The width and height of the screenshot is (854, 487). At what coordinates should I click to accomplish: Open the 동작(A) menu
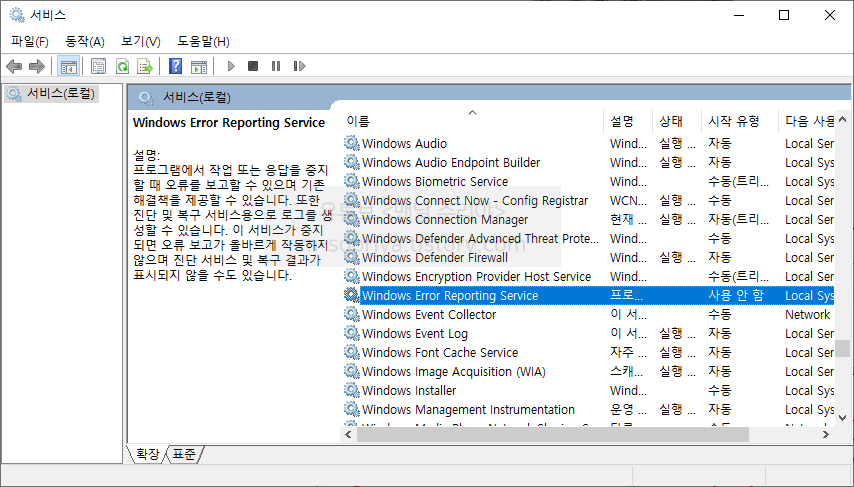click(x=84, y=41)
